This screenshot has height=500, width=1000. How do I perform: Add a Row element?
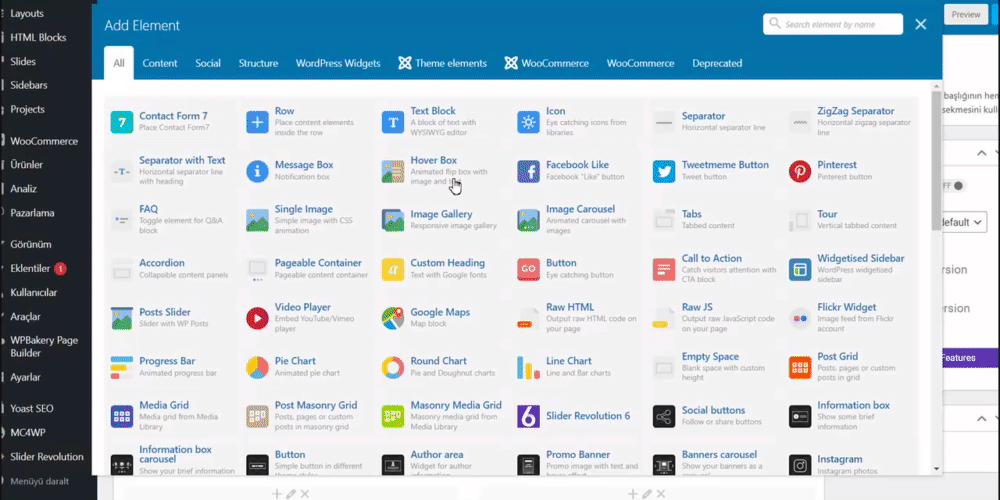[x=304, y=121]
